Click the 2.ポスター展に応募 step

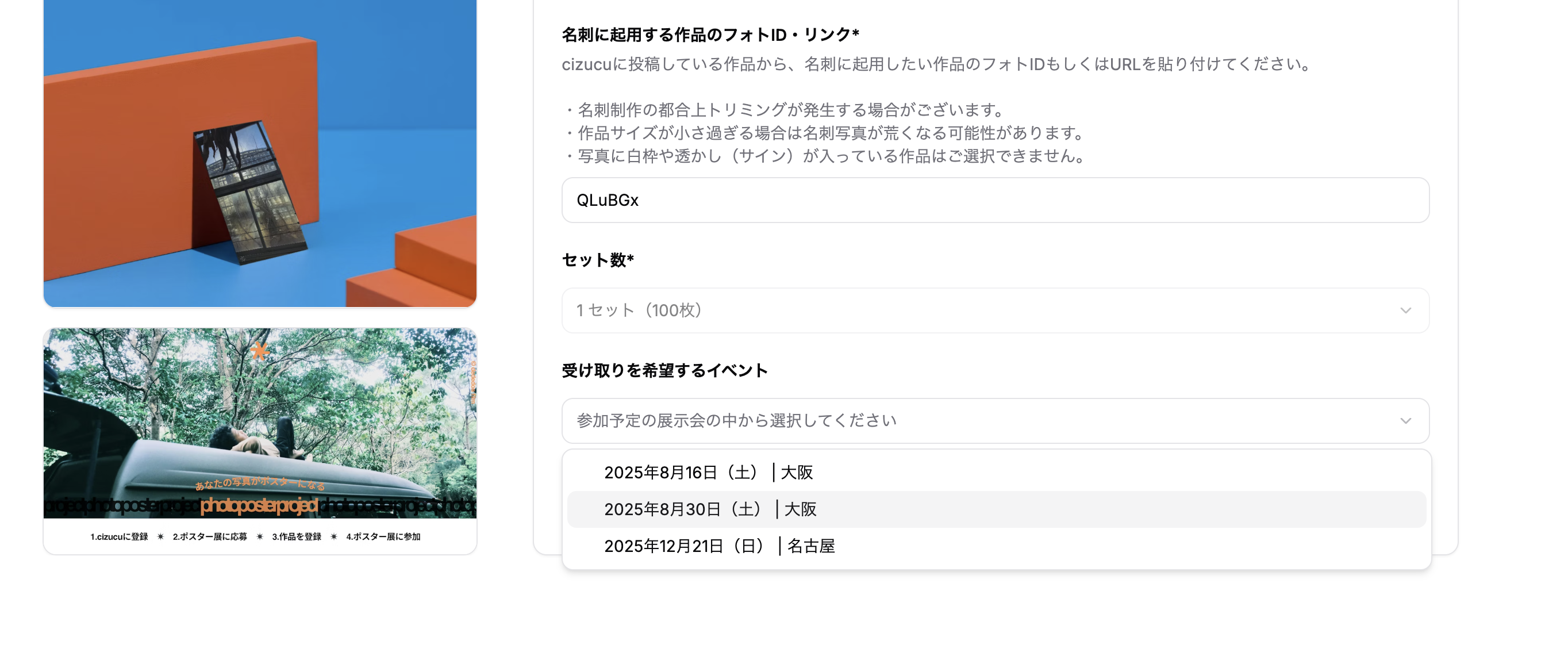210,536
